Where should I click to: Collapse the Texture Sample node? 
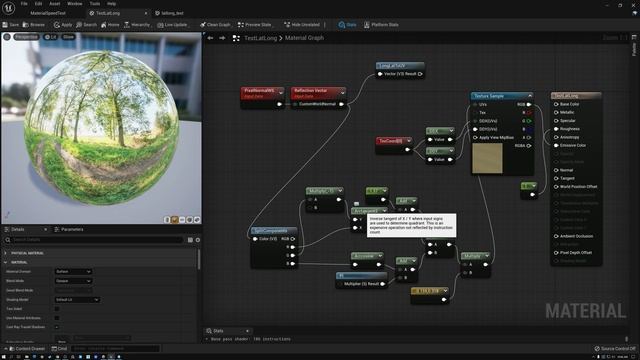click(530, 96)
